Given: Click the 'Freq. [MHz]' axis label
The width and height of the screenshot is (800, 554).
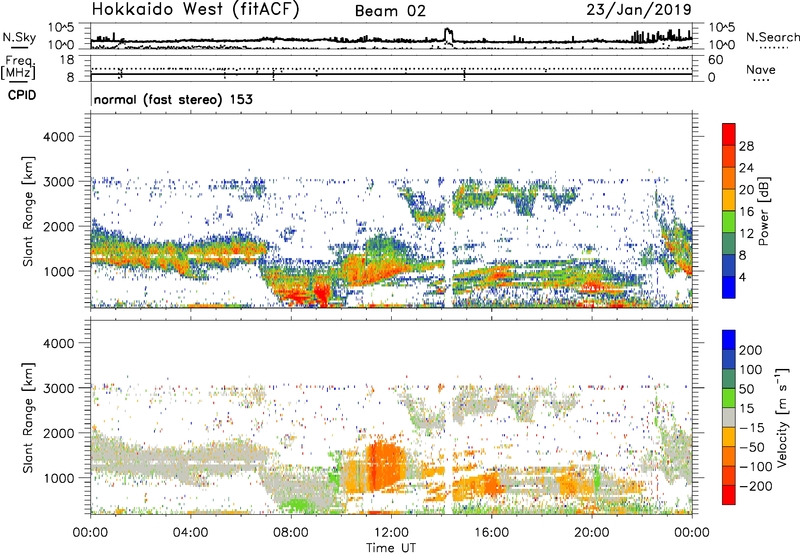Looking at the screenshot, I should point(19,68).
